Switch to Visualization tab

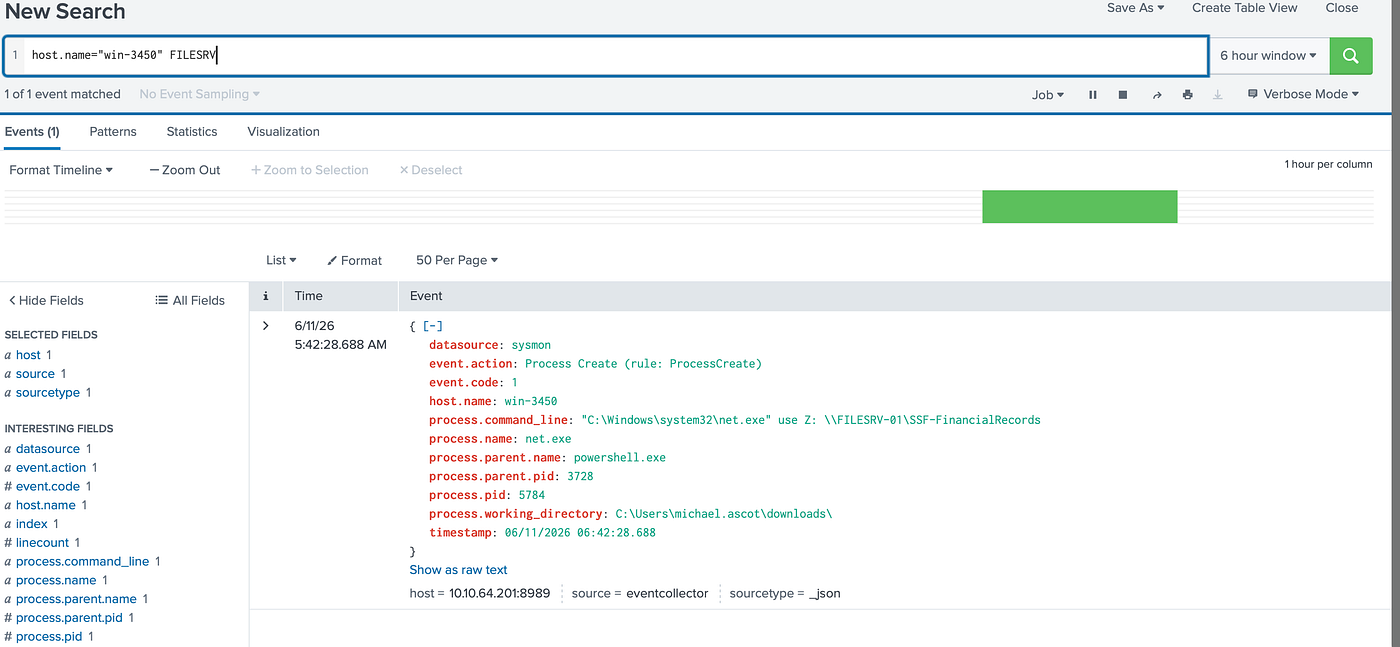coord(284,132)
